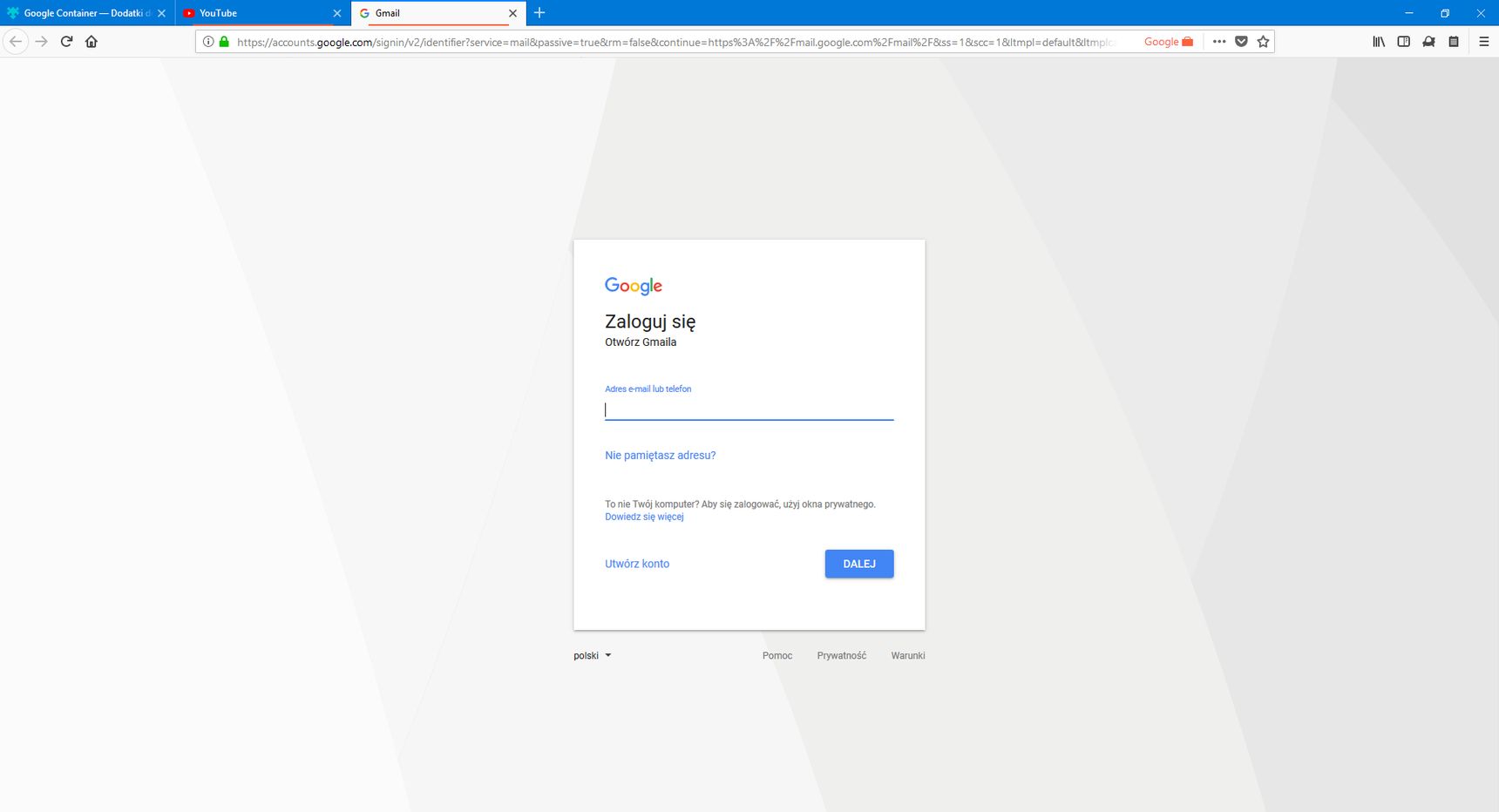The width and height of the screenshot is (1499, 812).
Task: Click the green padlock security icon
Action: [224, 41]
